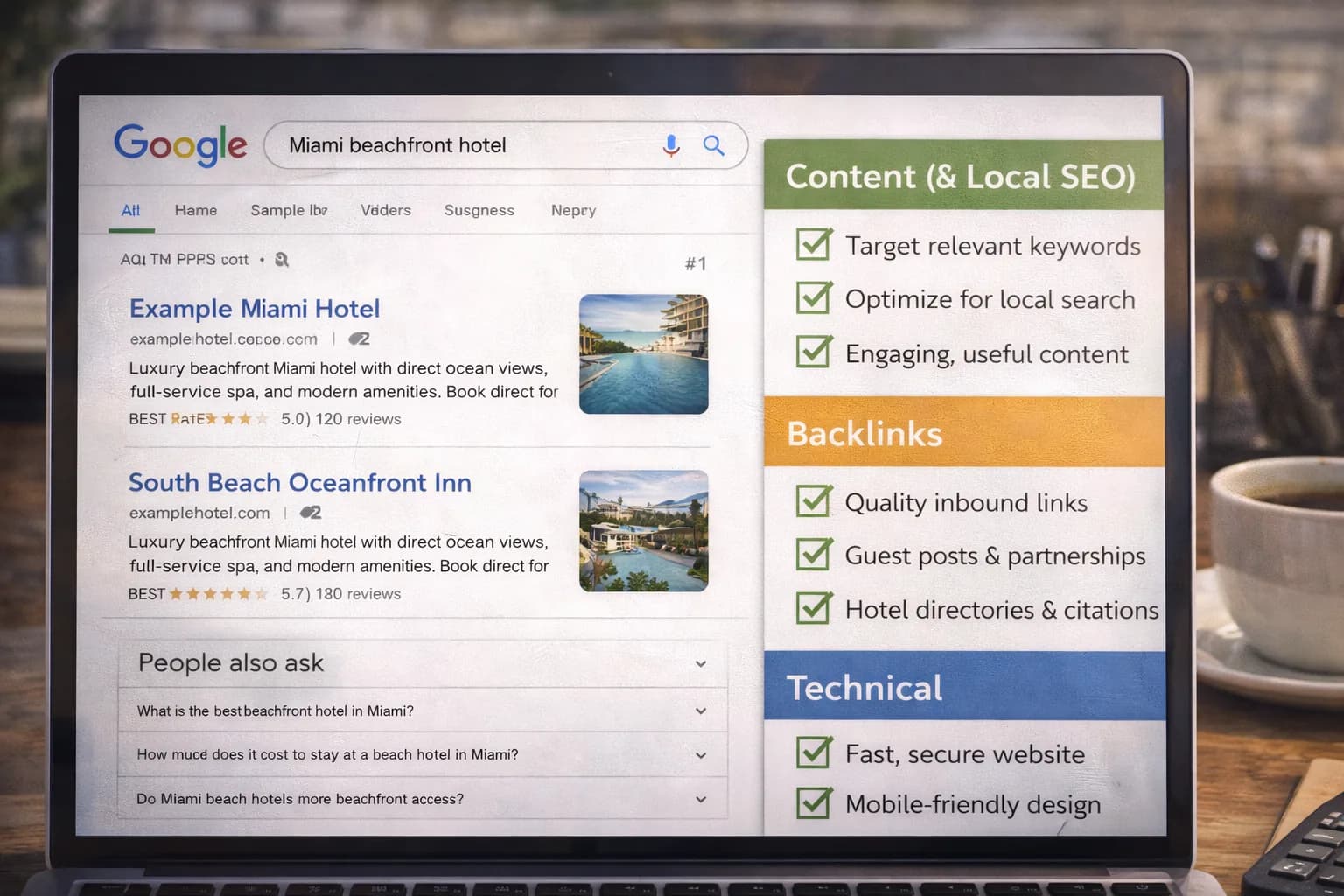Select the 'All' search tab

click(130, 210)
